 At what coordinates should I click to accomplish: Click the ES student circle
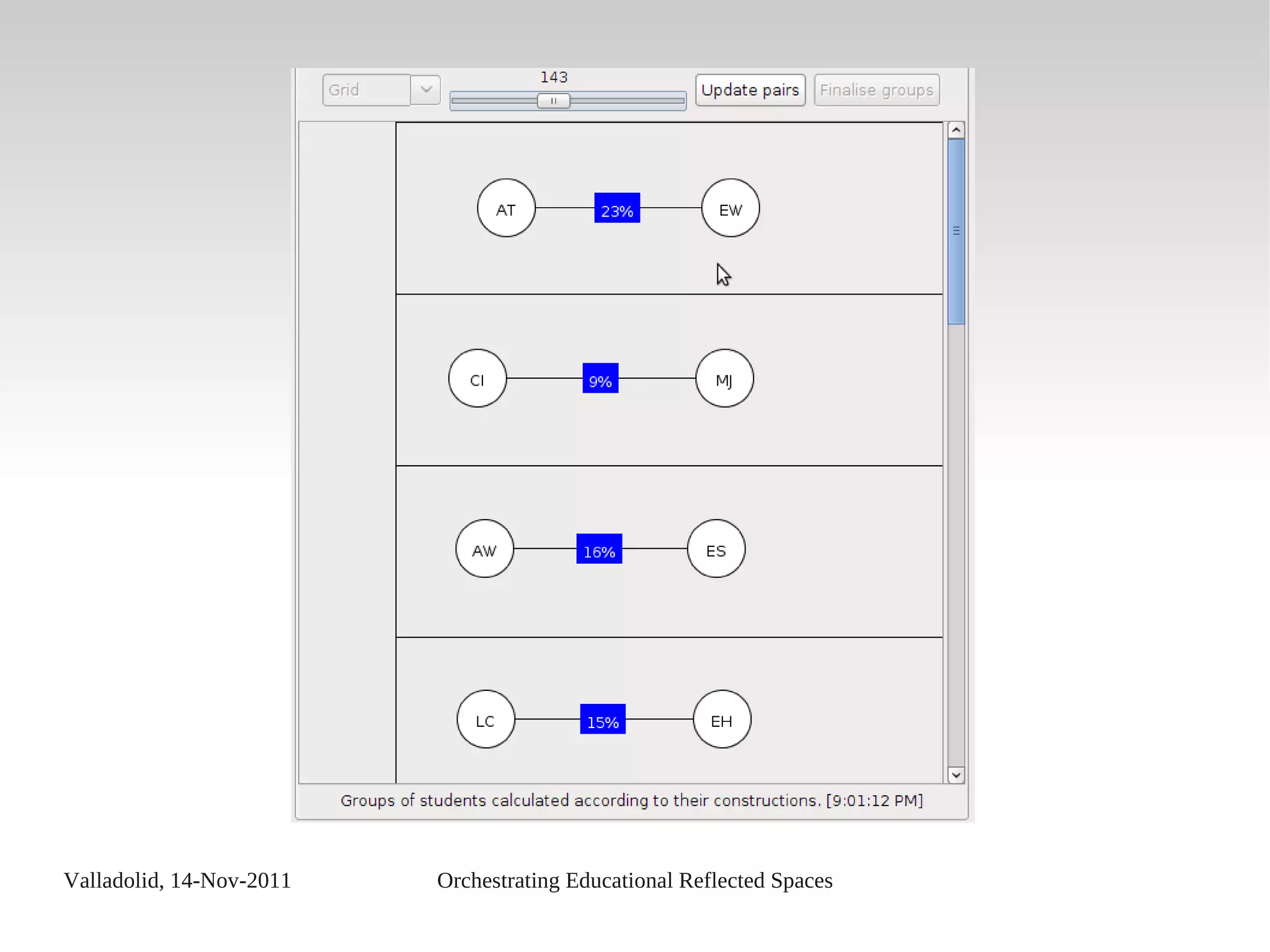(716, 549)
